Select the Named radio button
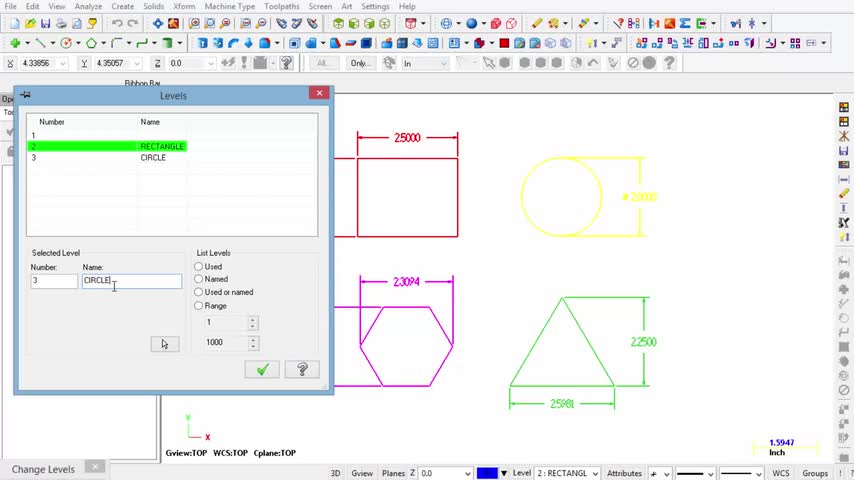 [199, 279]
